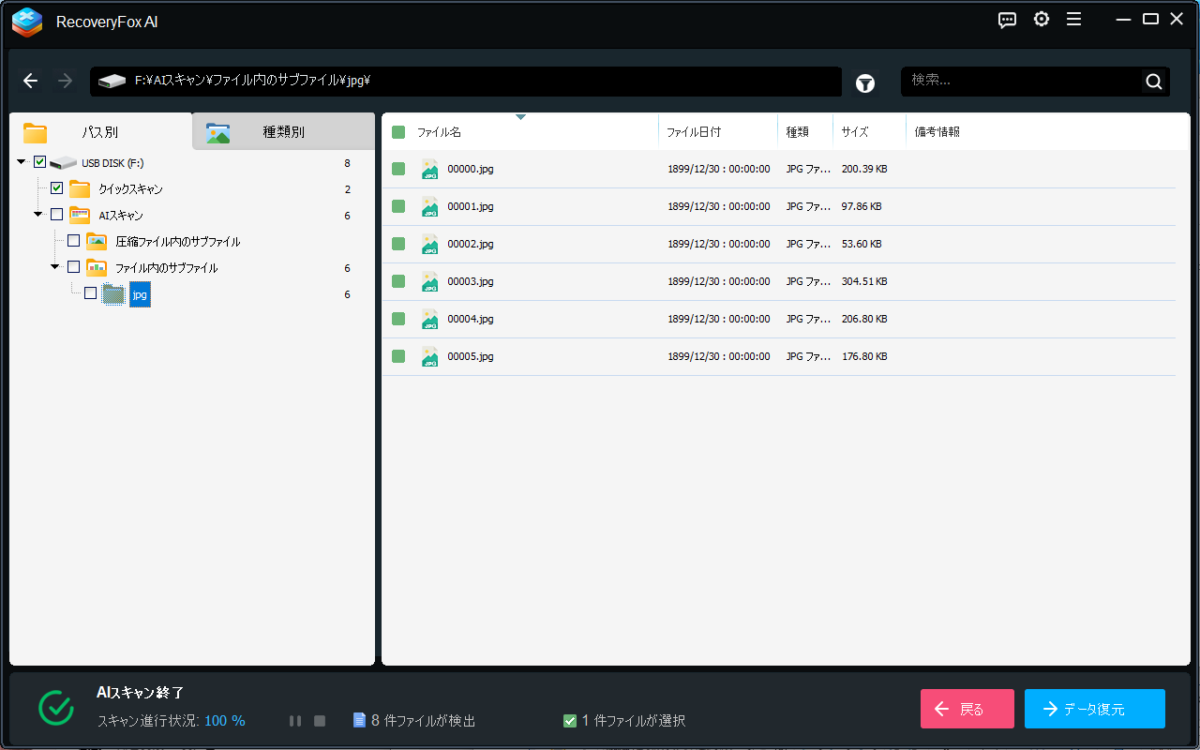This screenshot has height=750, width=1200.
Task: Click the 備考情報 column header
Action: (x=937, y=132)
